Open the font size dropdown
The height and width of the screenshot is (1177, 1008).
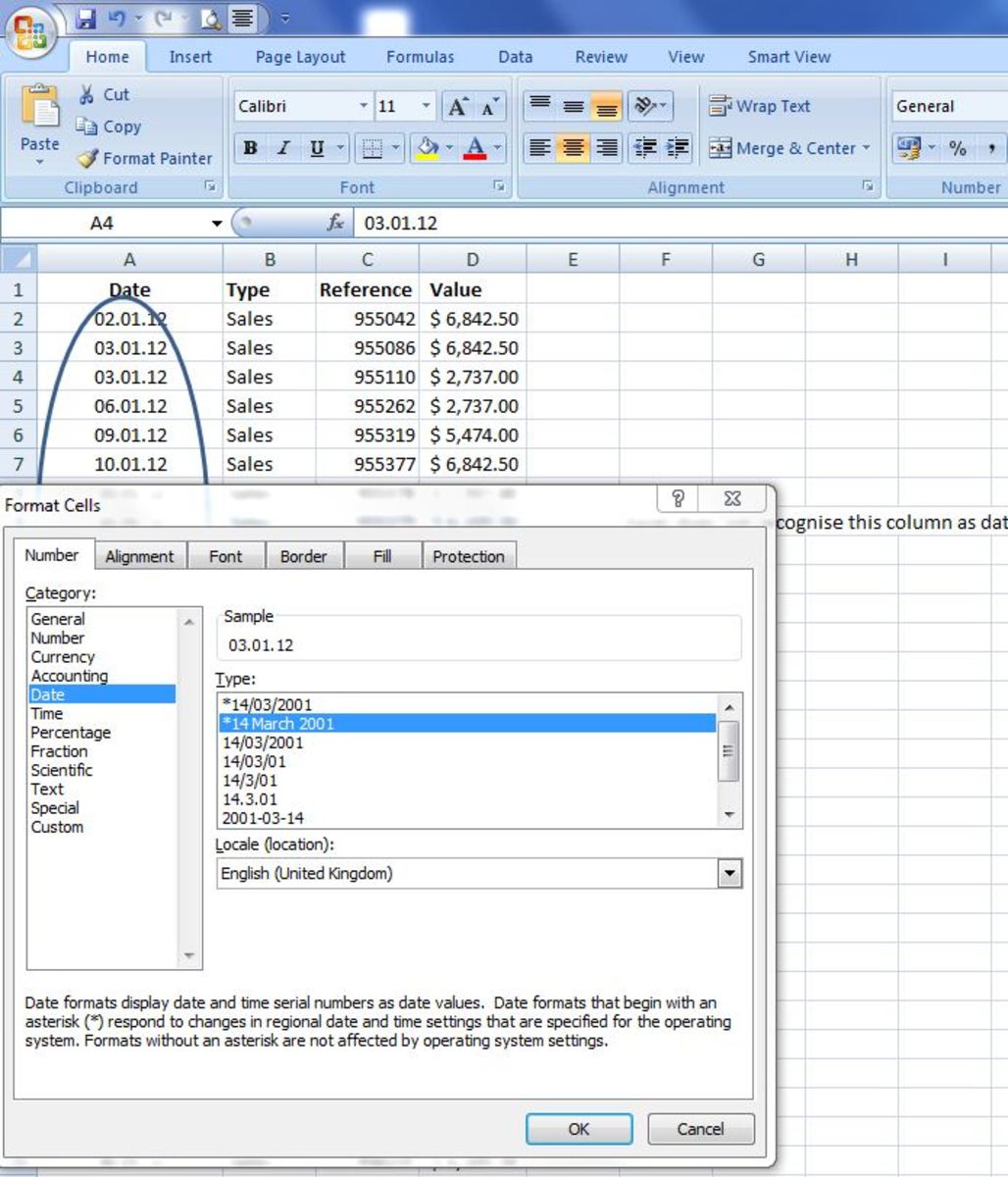pyautogui.click(x=426, y=105)
